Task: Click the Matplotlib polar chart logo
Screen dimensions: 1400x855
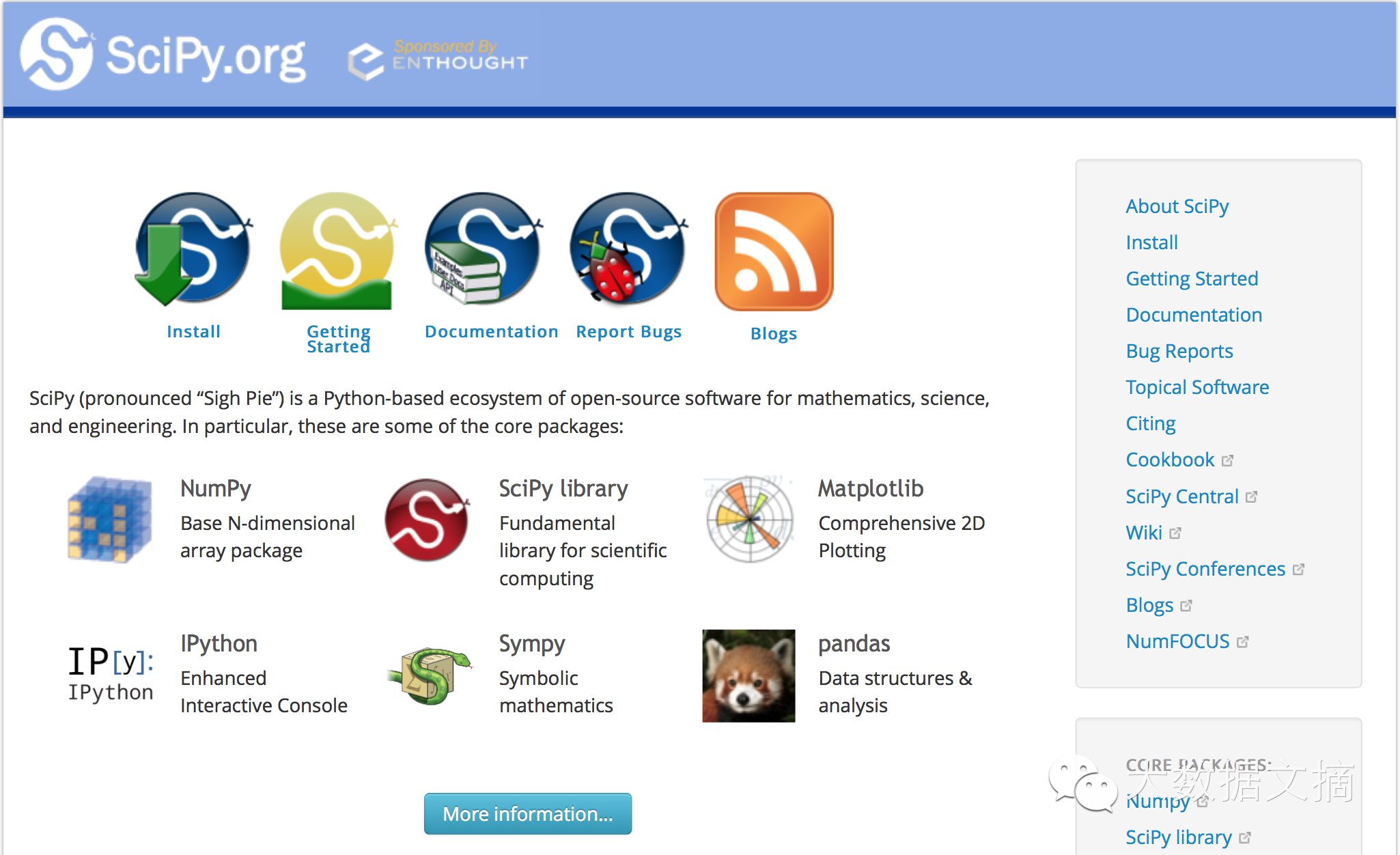Action: [x=749, y=520]
